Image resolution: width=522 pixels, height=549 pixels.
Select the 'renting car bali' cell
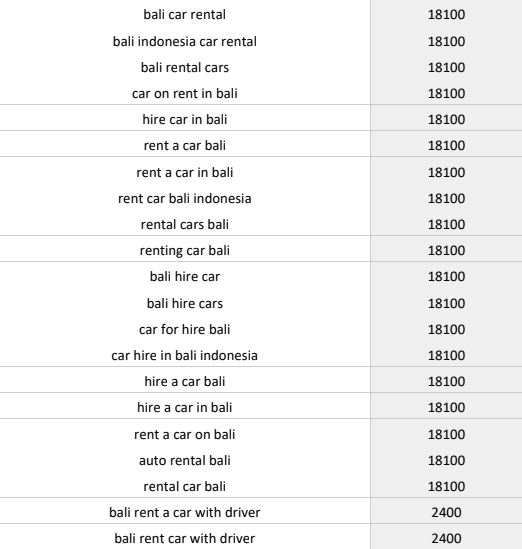(x=185, y=250)
